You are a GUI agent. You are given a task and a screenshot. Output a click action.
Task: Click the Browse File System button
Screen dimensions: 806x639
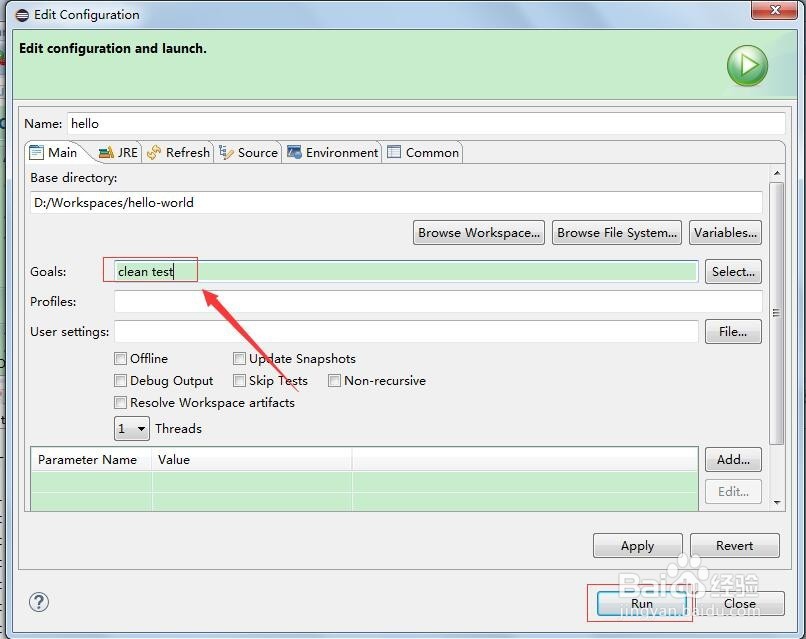(617, 233)
